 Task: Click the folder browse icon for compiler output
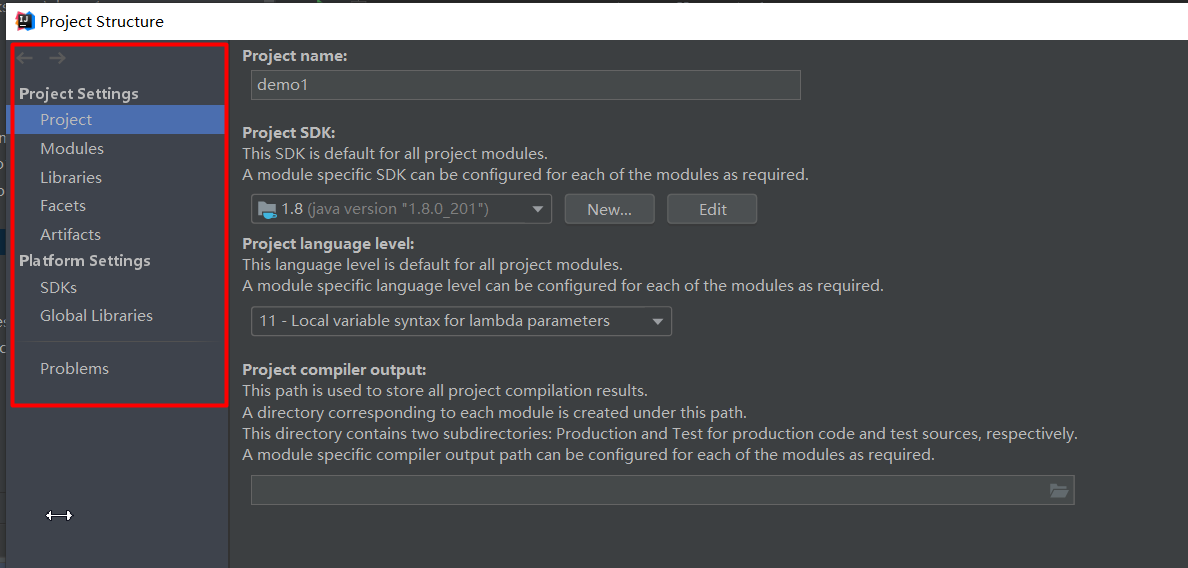tap(1059, 490)
